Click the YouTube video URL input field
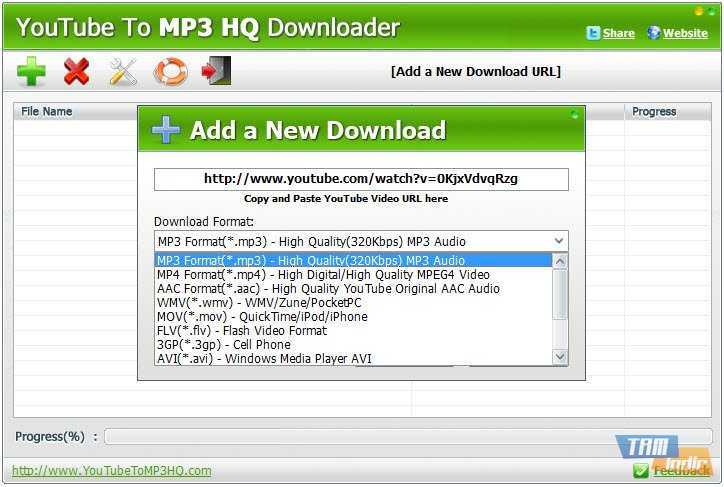 (361, 179)
